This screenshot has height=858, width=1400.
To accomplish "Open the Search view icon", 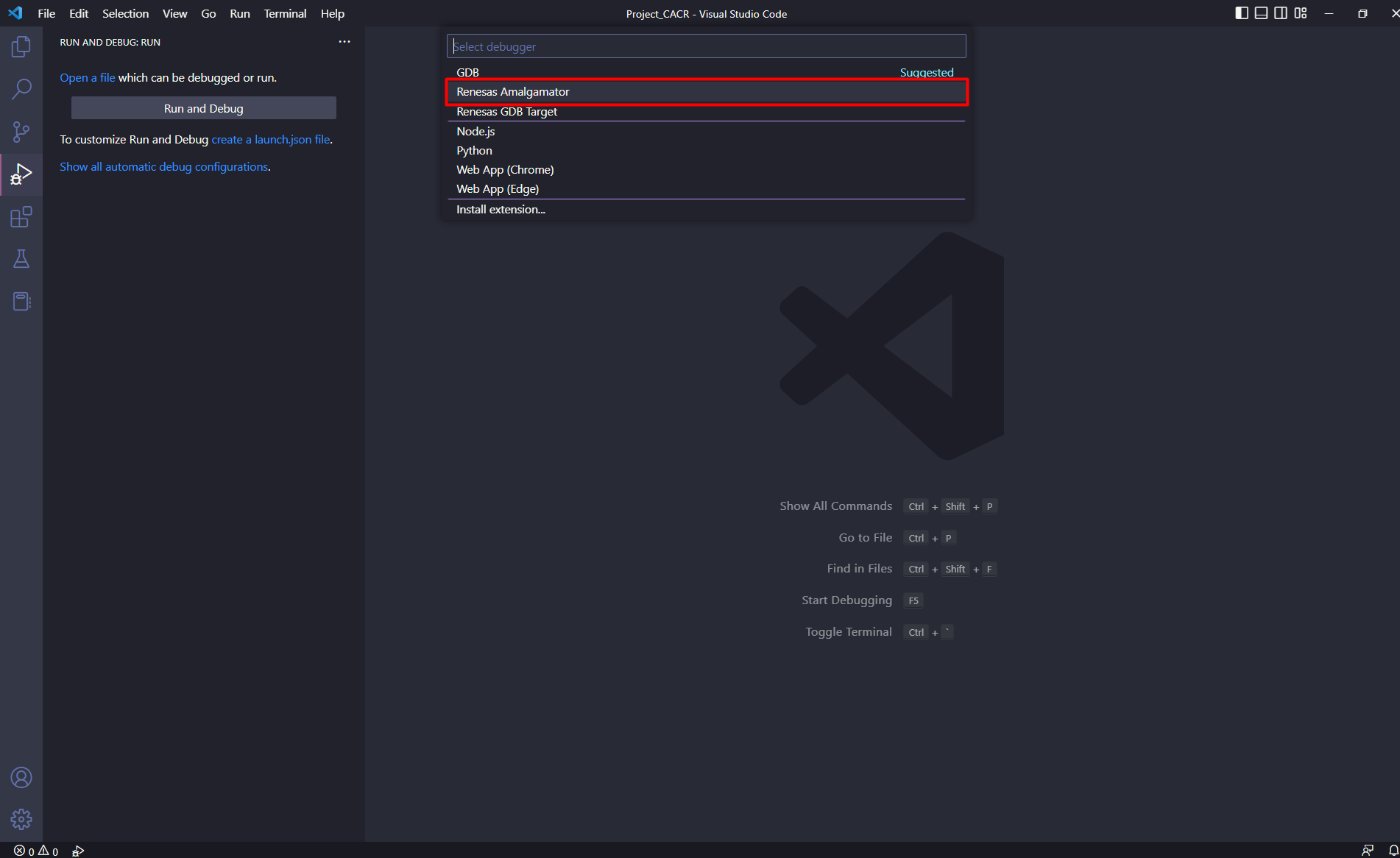I will pos(21,90).
